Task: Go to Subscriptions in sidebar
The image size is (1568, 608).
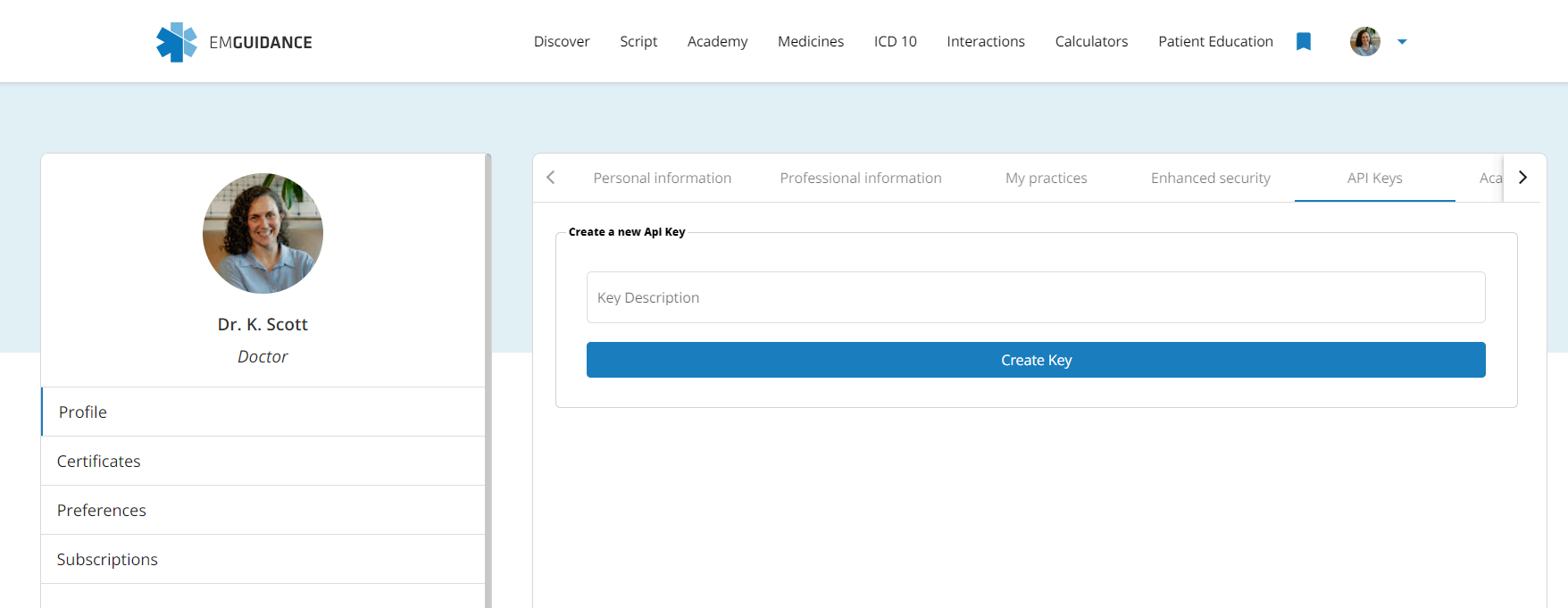Action: pyautogui.click(x=107, y=560)
